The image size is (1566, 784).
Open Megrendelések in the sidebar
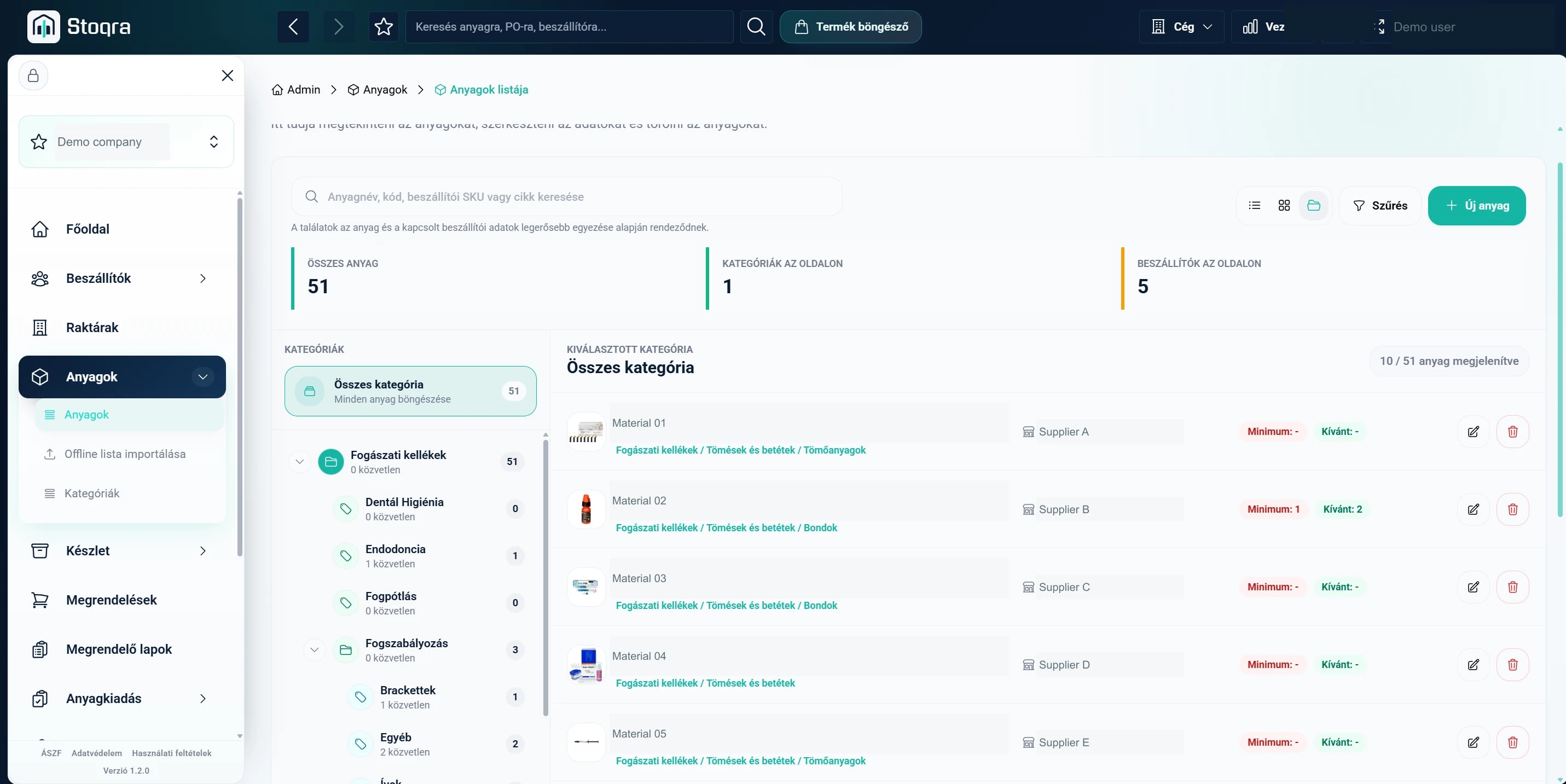coord(122,600)
